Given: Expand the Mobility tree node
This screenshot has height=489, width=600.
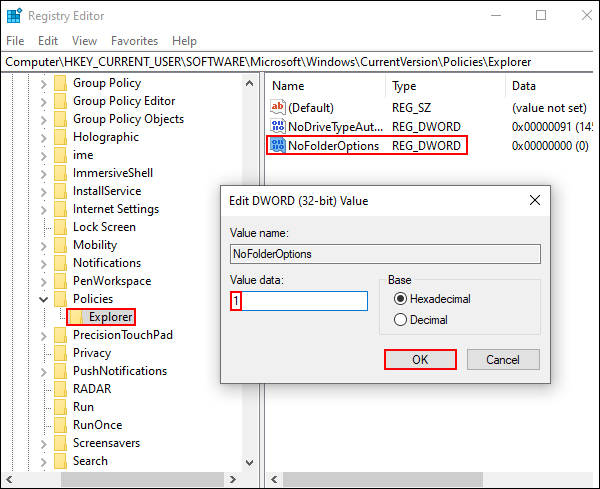Looking at the screenshot, I should click(44, 246).
